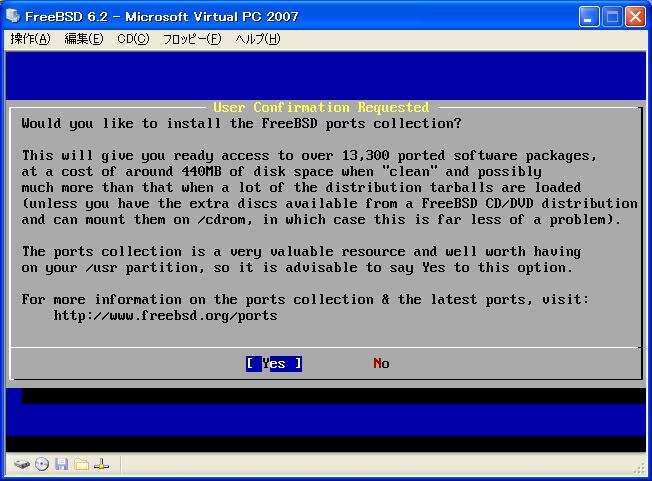Click the window resize grip corner
652x481 pixels.
point(640,469)
